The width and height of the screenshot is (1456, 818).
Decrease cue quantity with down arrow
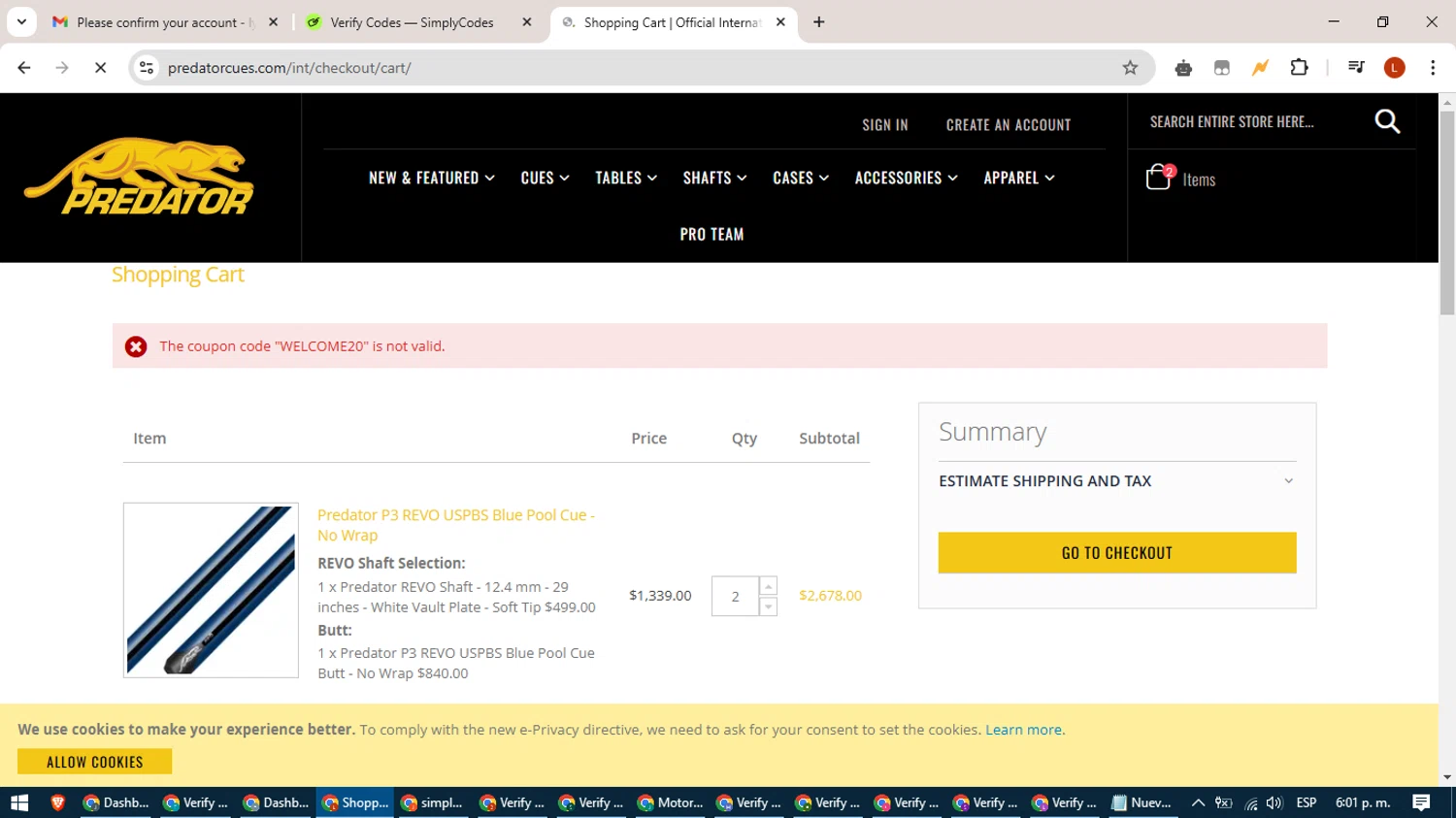click(768, 606)
